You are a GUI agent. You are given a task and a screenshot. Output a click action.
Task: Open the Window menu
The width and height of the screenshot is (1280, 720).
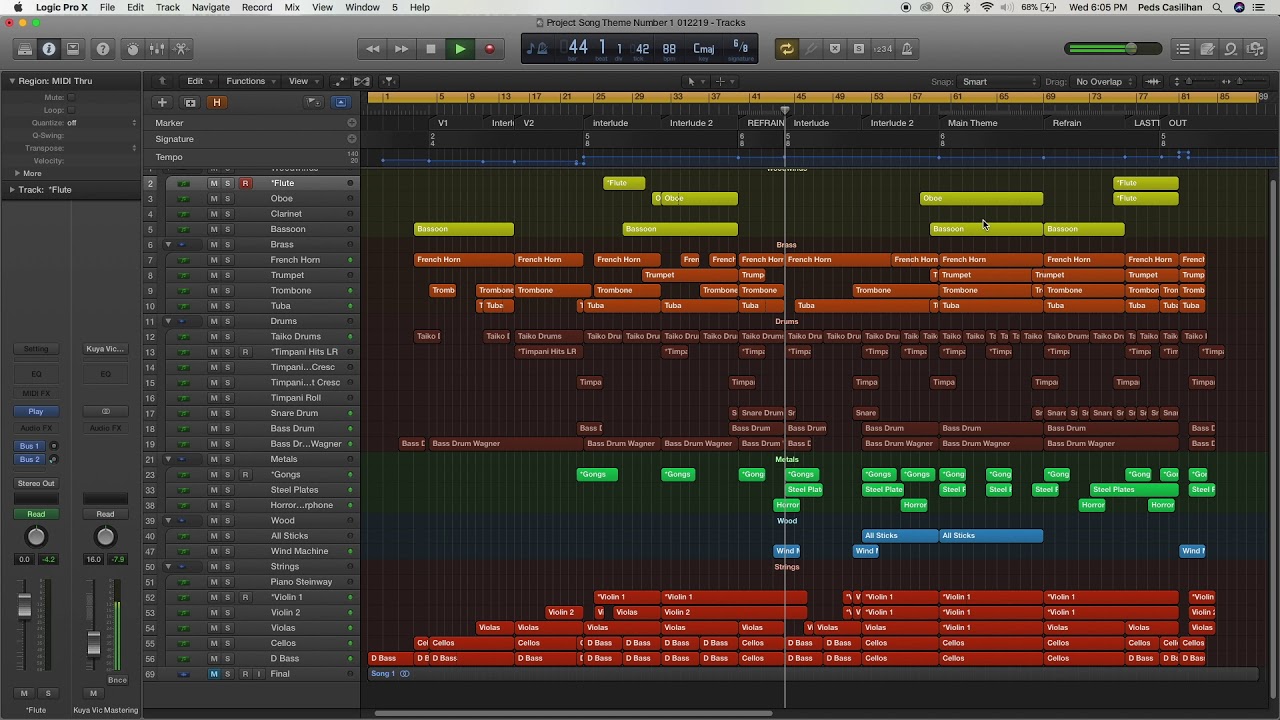tap(362, 7)
